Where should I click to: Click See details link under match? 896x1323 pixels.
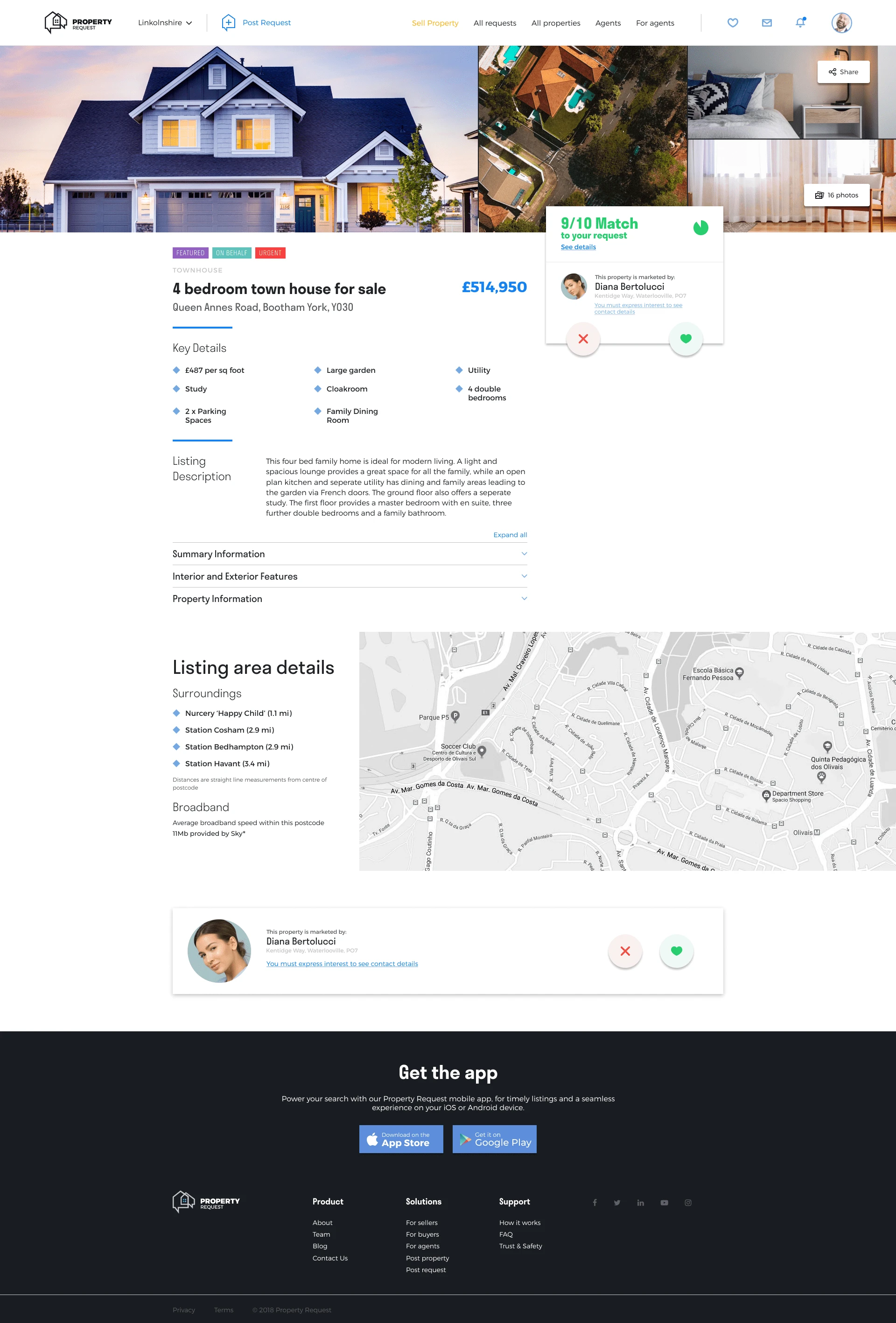578,247
